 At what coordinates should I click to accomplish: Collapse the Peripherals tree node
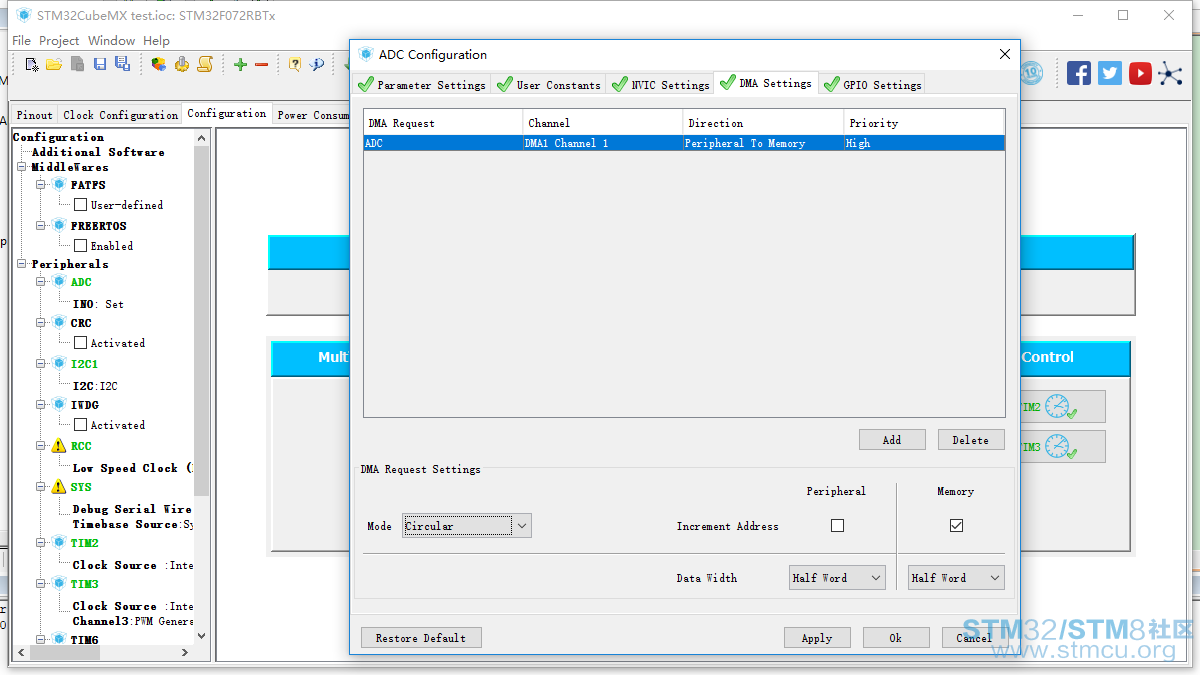[22, 264]
